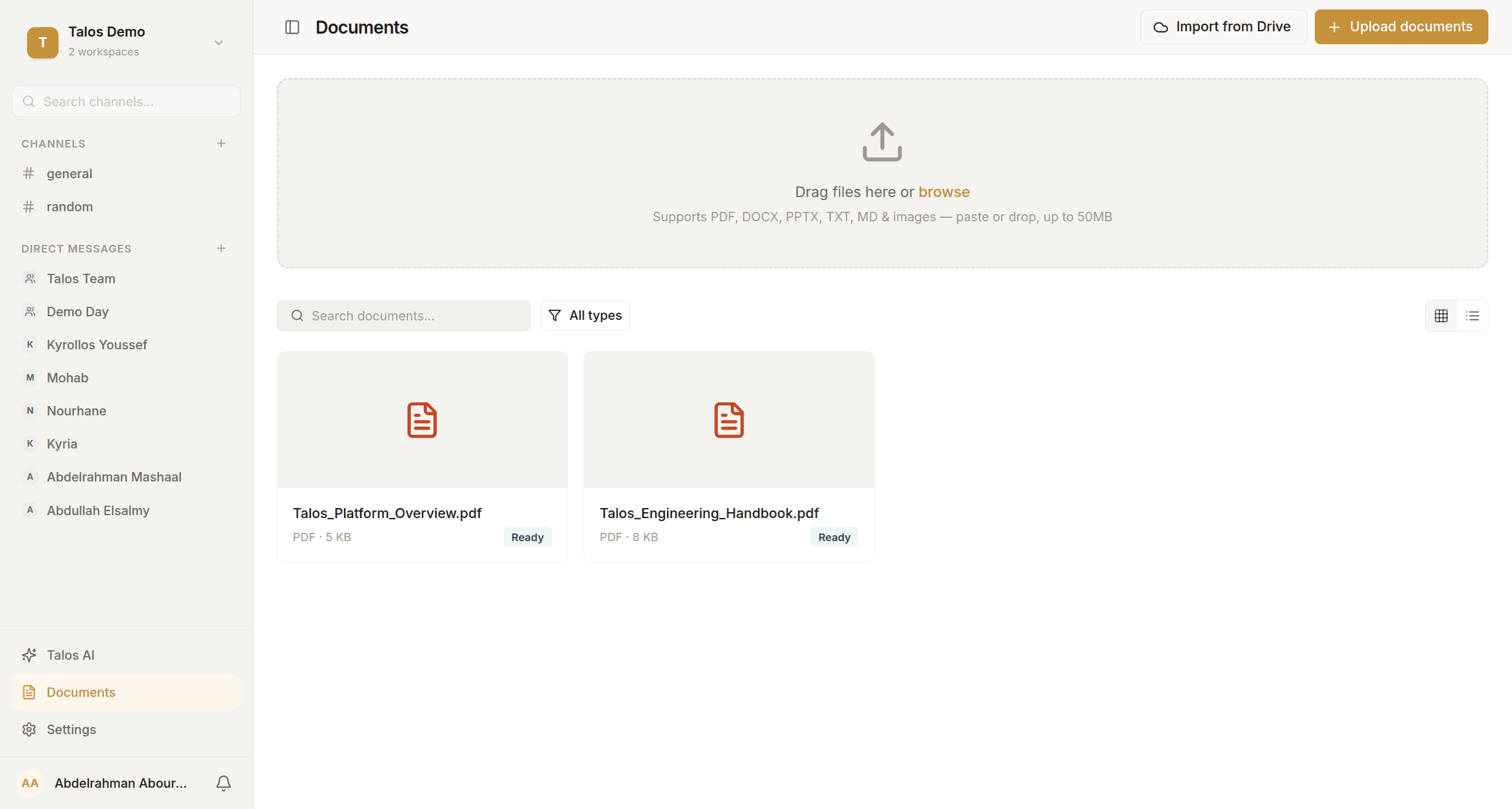Click the upload arrow icon in dropzone

point(882,142)
